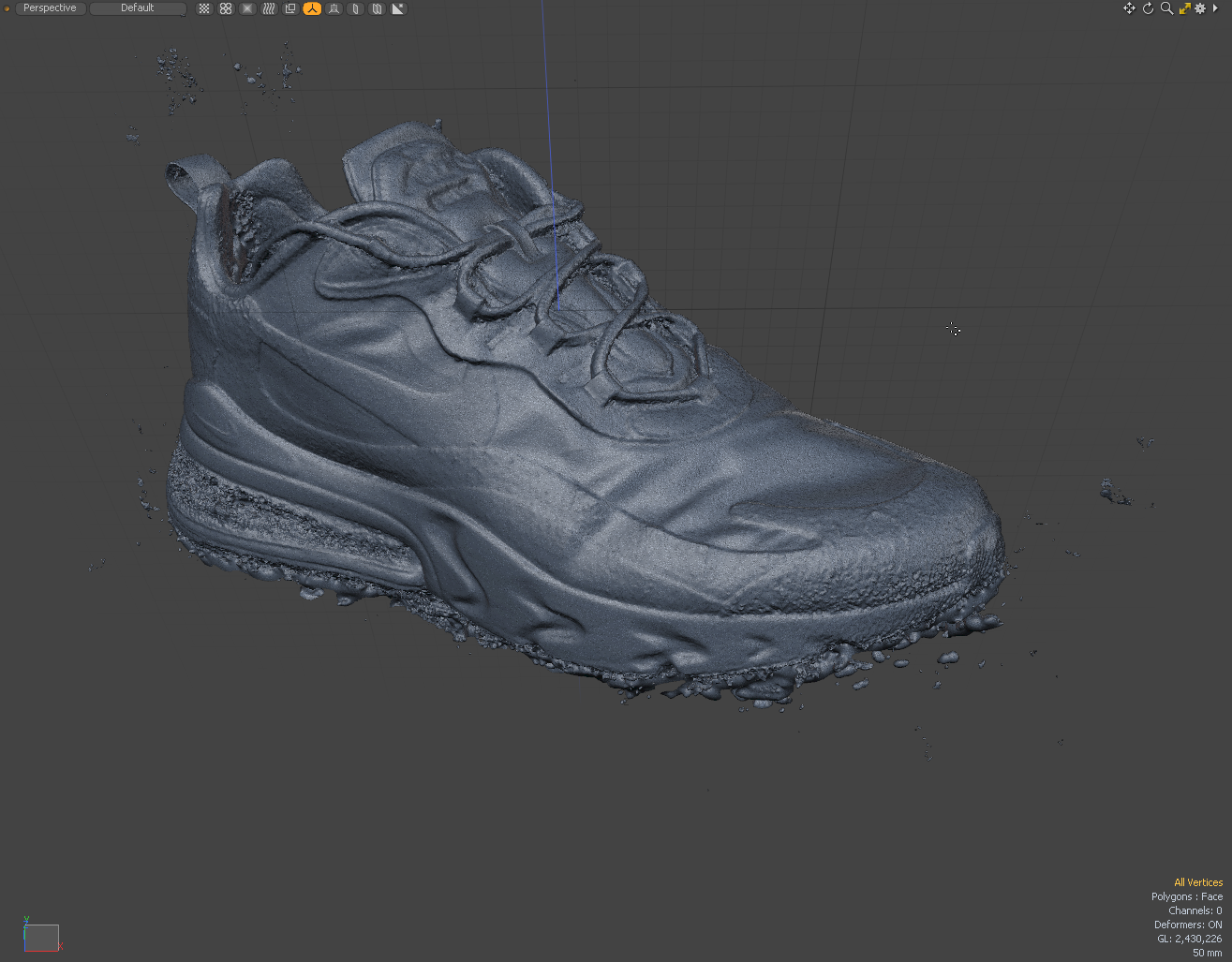This screenshot has height=962, width=1232.
Task: Expand the viewport options arrow
Action: [x=1216, y=8]
